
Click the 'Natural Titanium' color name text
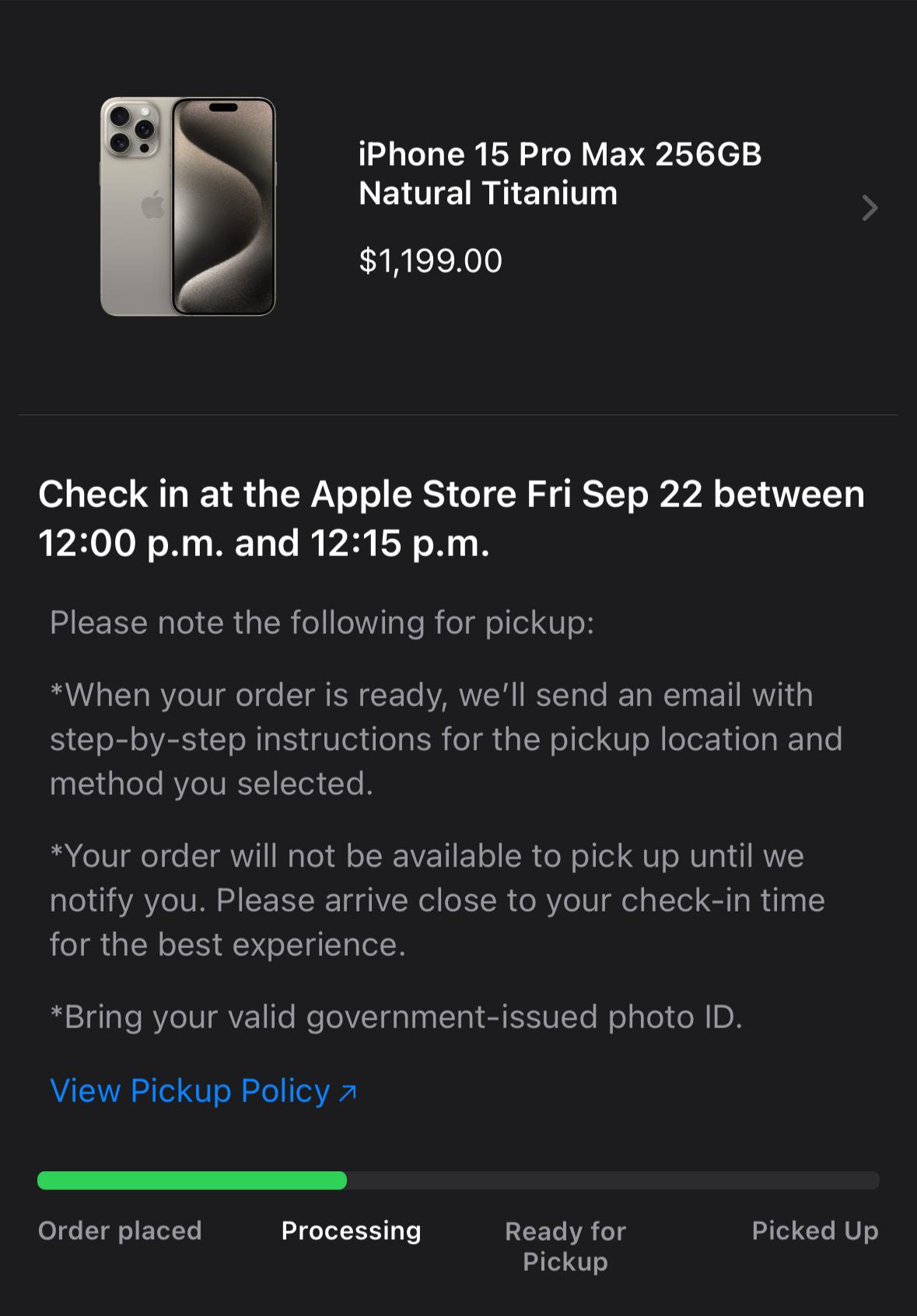pos(488,193)
